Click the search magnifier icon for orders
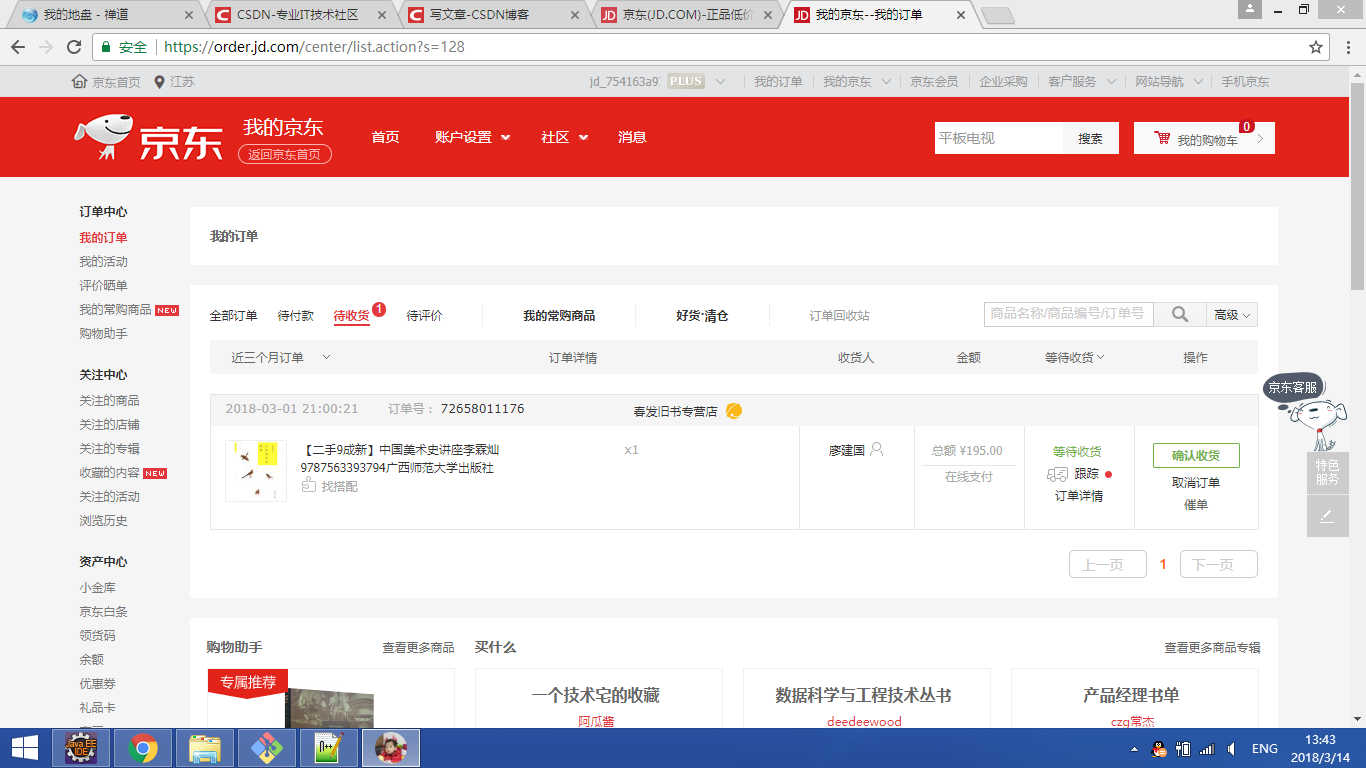 pos(1180,314)
